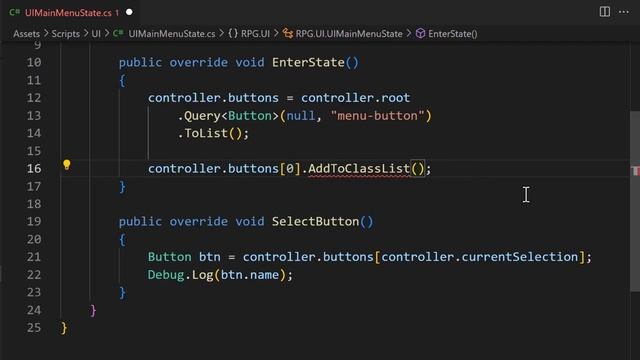Click line number 16 in the gutter

[x=34, y=169]
